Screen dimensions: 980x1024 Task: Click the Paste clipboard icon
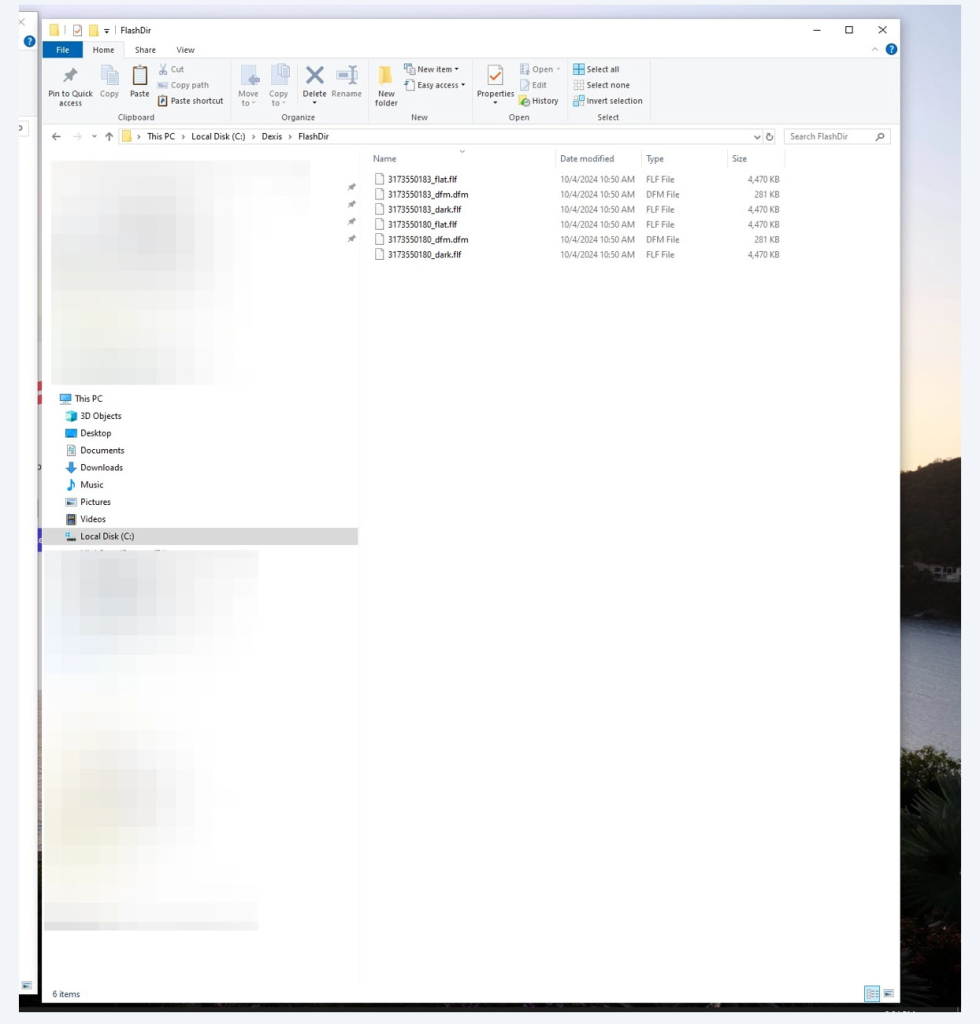pyautogui.click(x=140, y=78)
